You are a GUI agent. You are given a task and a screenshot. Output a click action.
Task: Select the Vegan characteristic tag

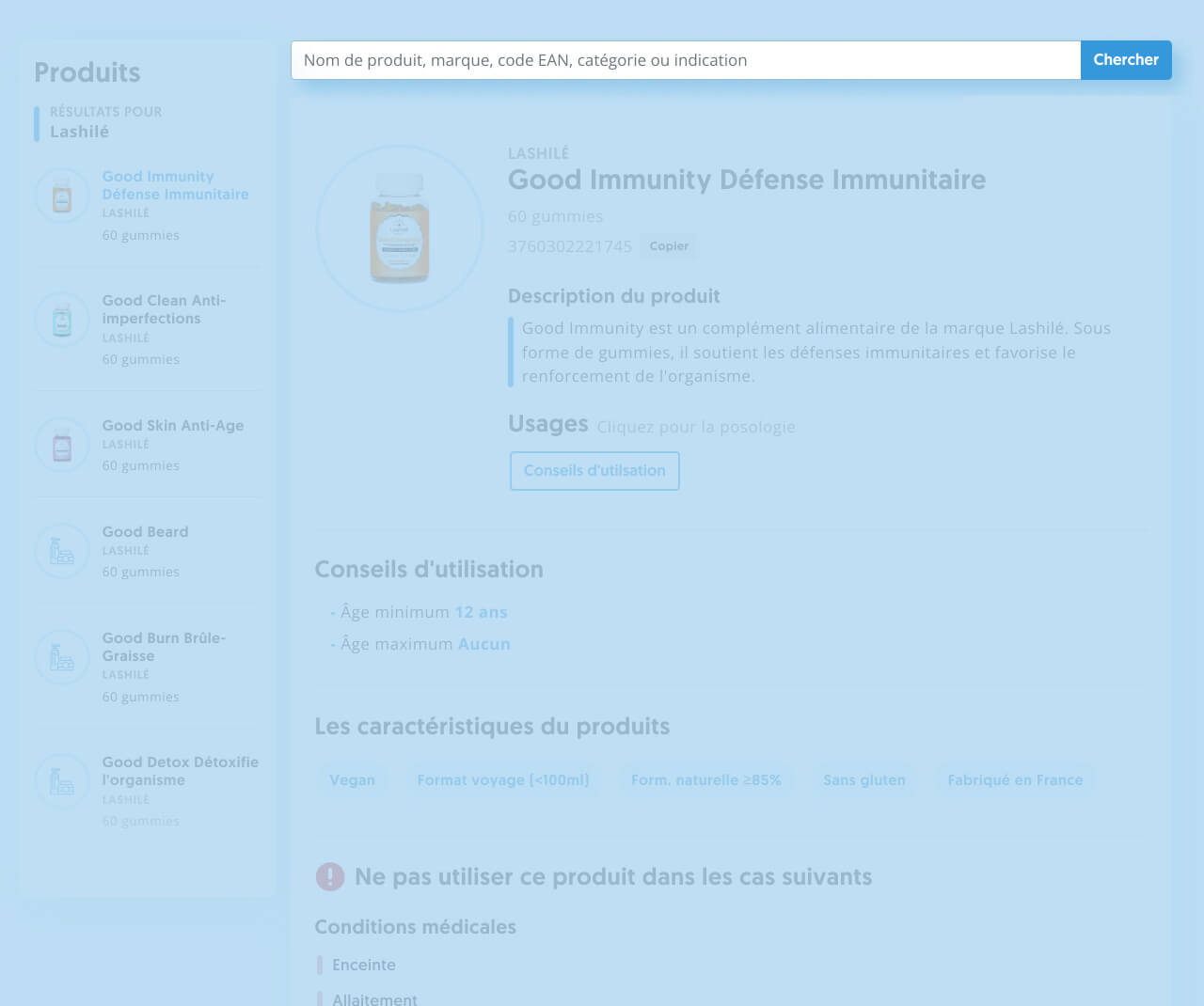[352, 780]
